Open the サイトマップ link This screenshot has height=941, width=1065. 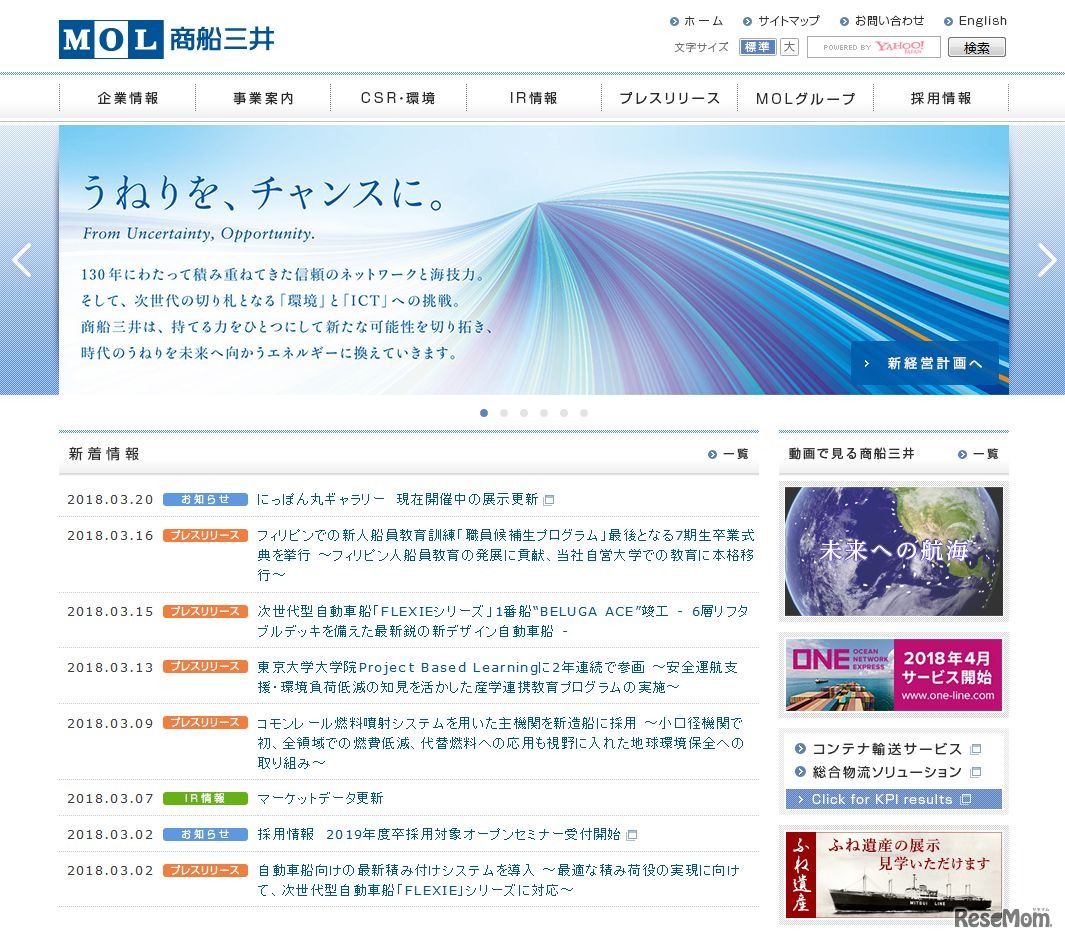pos(782,21)
